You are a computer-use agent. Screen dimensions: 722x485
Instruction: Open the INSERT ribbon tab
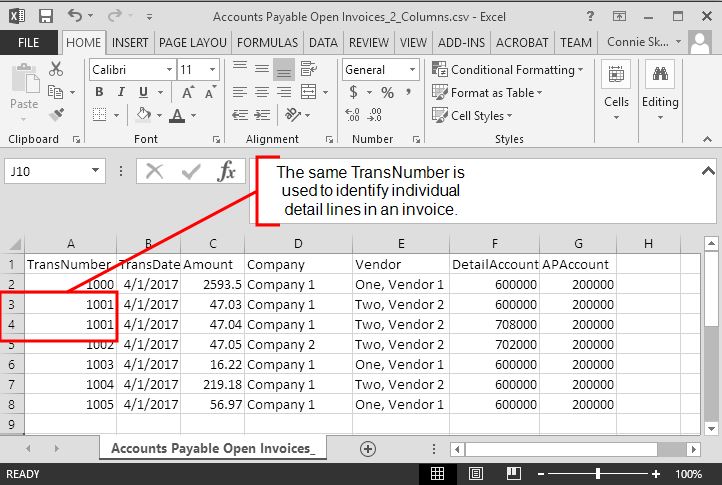[x=130, y=43]
